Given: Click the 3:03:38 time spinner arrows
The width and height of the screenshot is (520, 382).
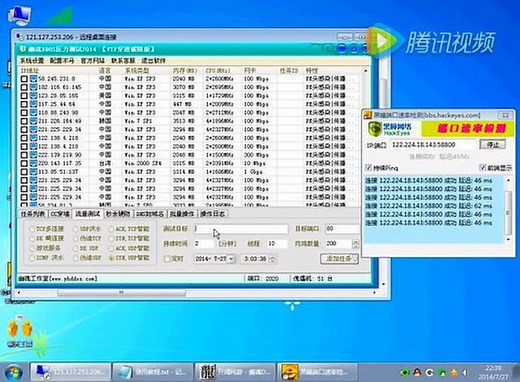Looking at the screenshot, I should click(x=272, y=259).
